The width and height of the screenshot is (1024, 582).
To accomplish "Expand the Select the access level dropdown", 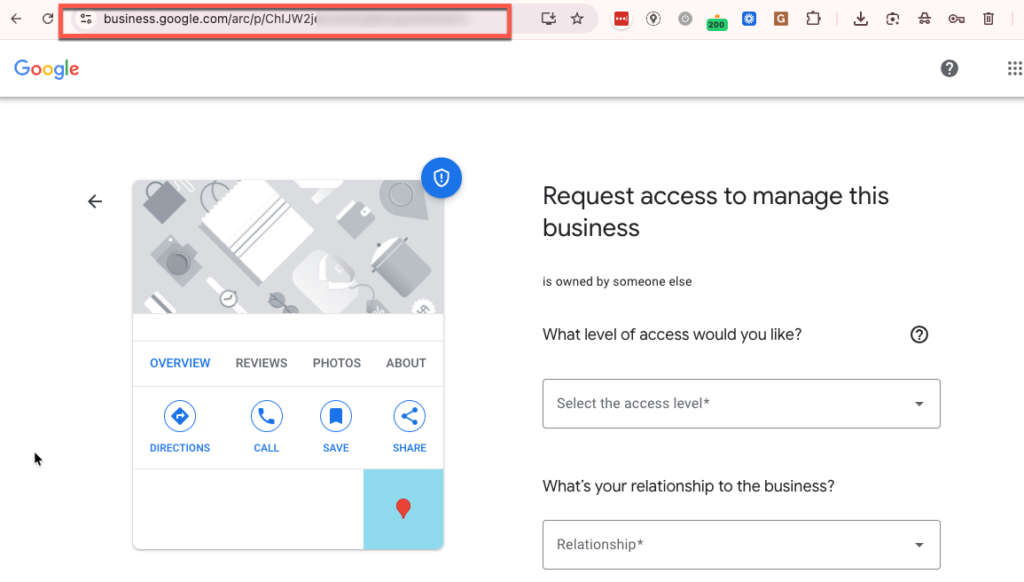I will click(x=741, y=404).
